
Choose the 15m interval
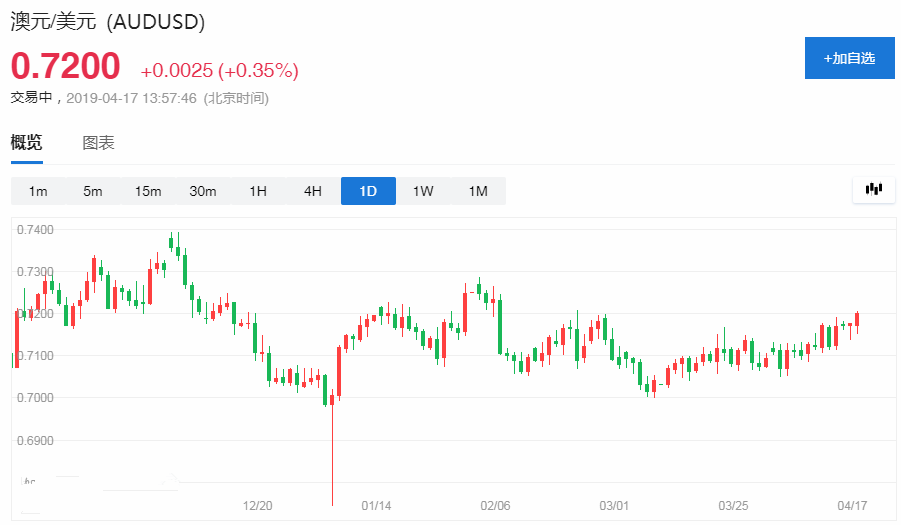pyautogui.click(x=148, y=191)
